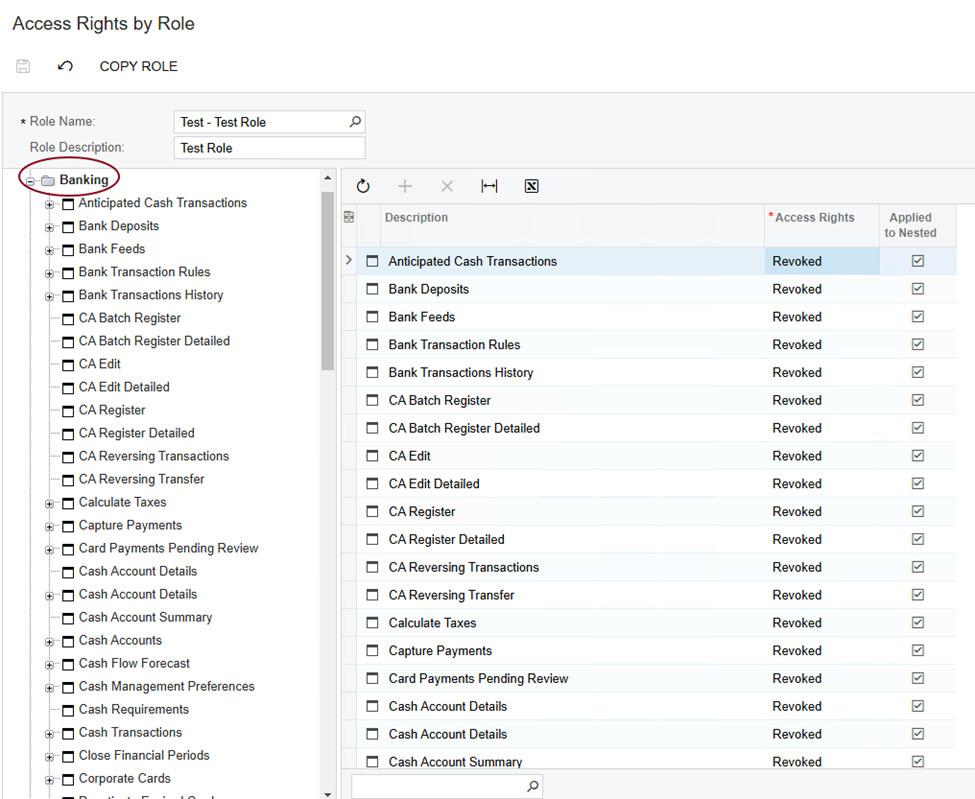Toggle Applied to Nested for Bank Transaction Rules

[918, 344]
